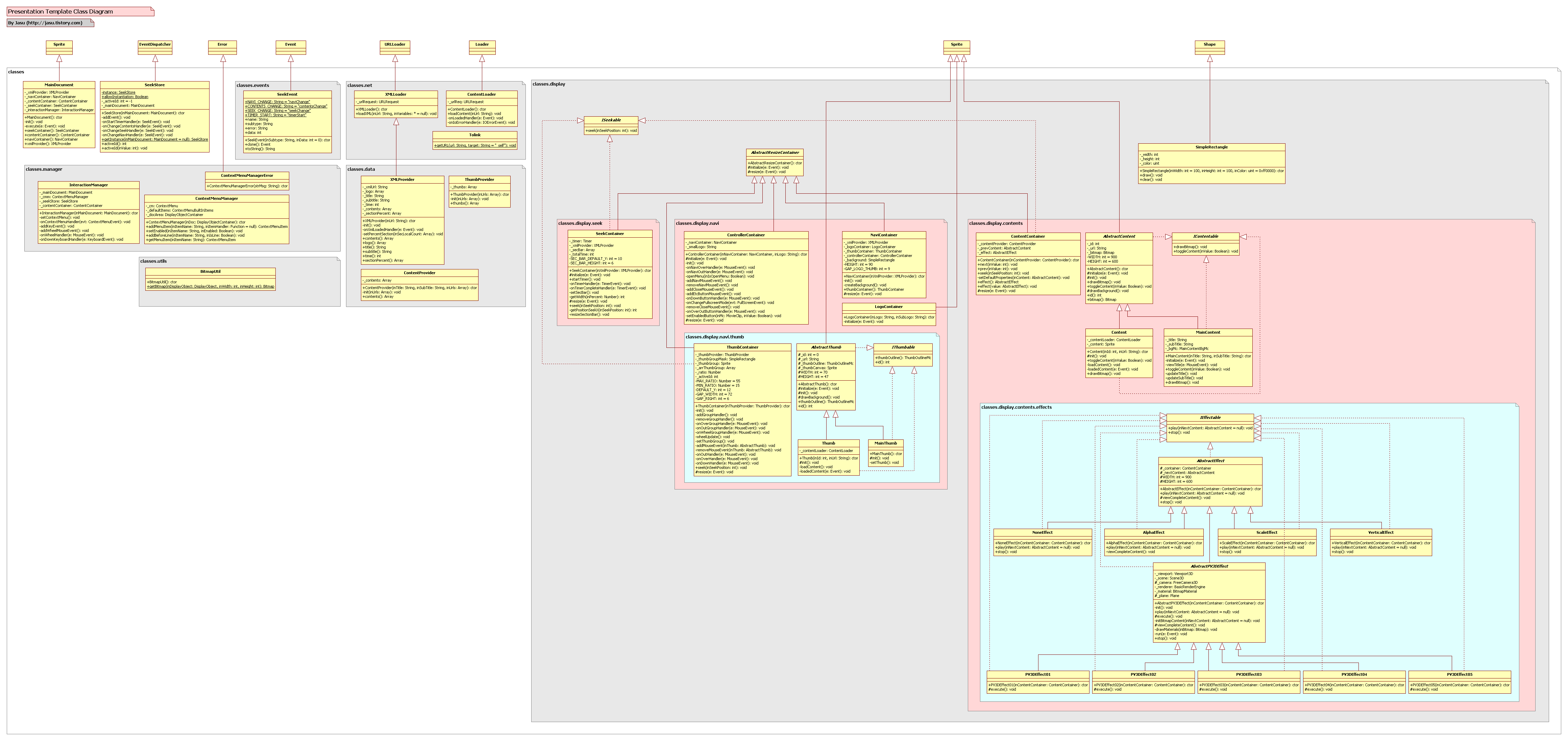Click the 'classes.net' package label

click(x=360, y=85)
